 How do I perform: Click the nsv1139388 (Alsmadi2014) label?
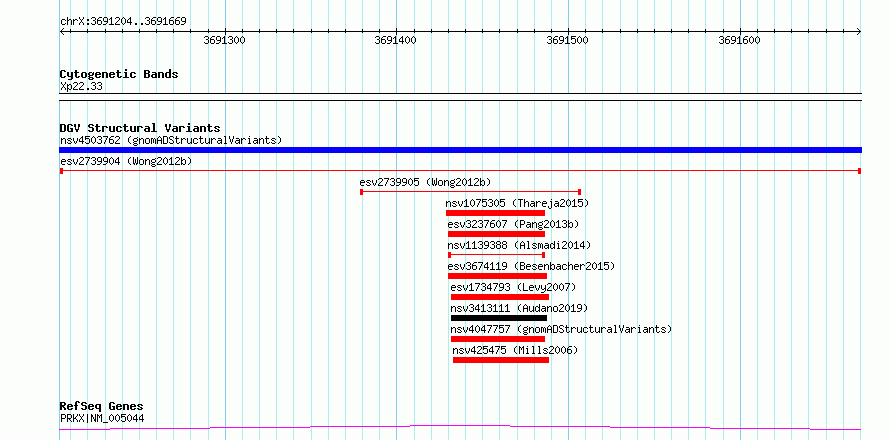pyautogui.click(x=519, y=245)
